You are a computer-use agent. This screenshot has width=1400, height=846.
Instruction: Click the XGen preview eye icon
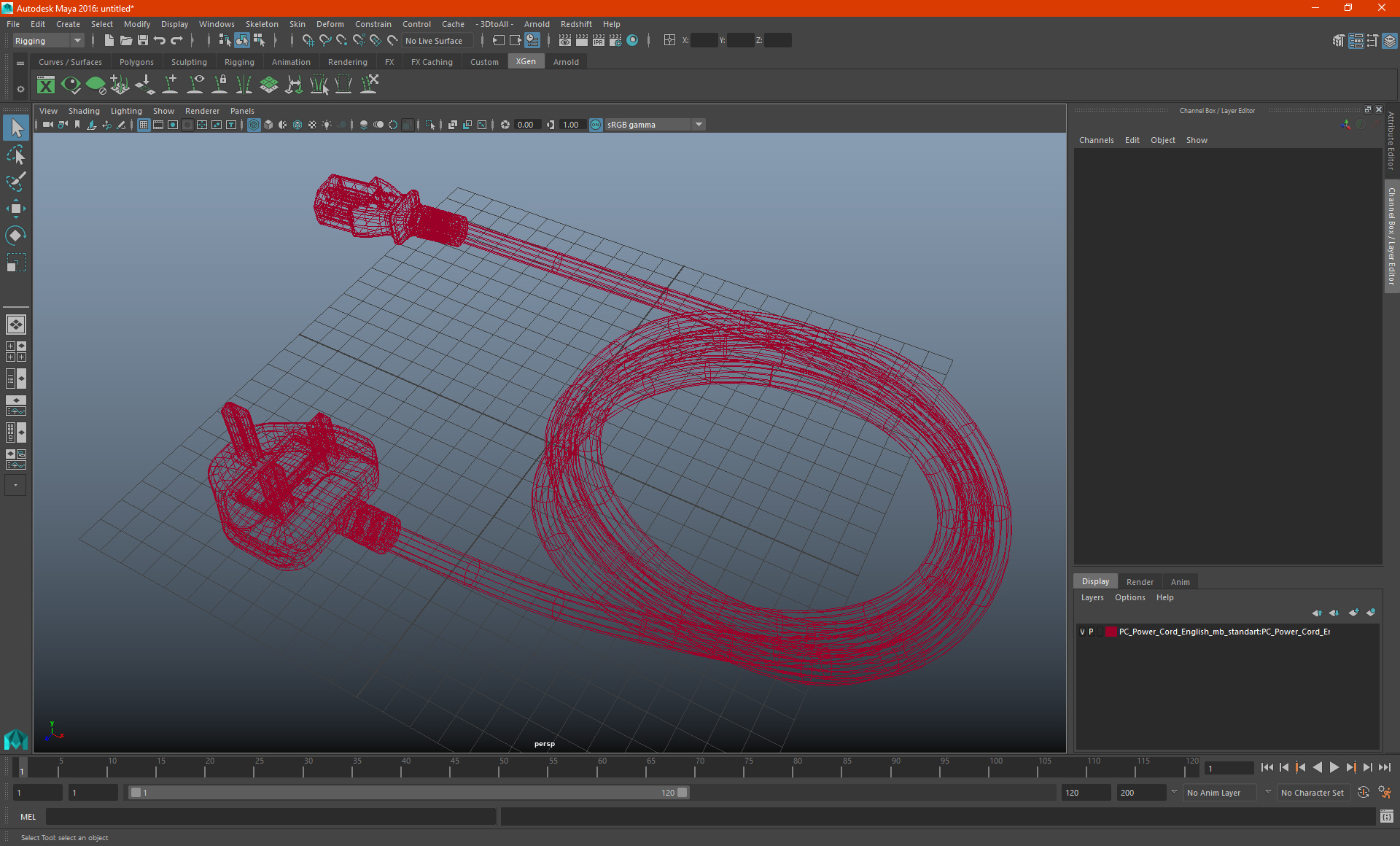(71, 85)
